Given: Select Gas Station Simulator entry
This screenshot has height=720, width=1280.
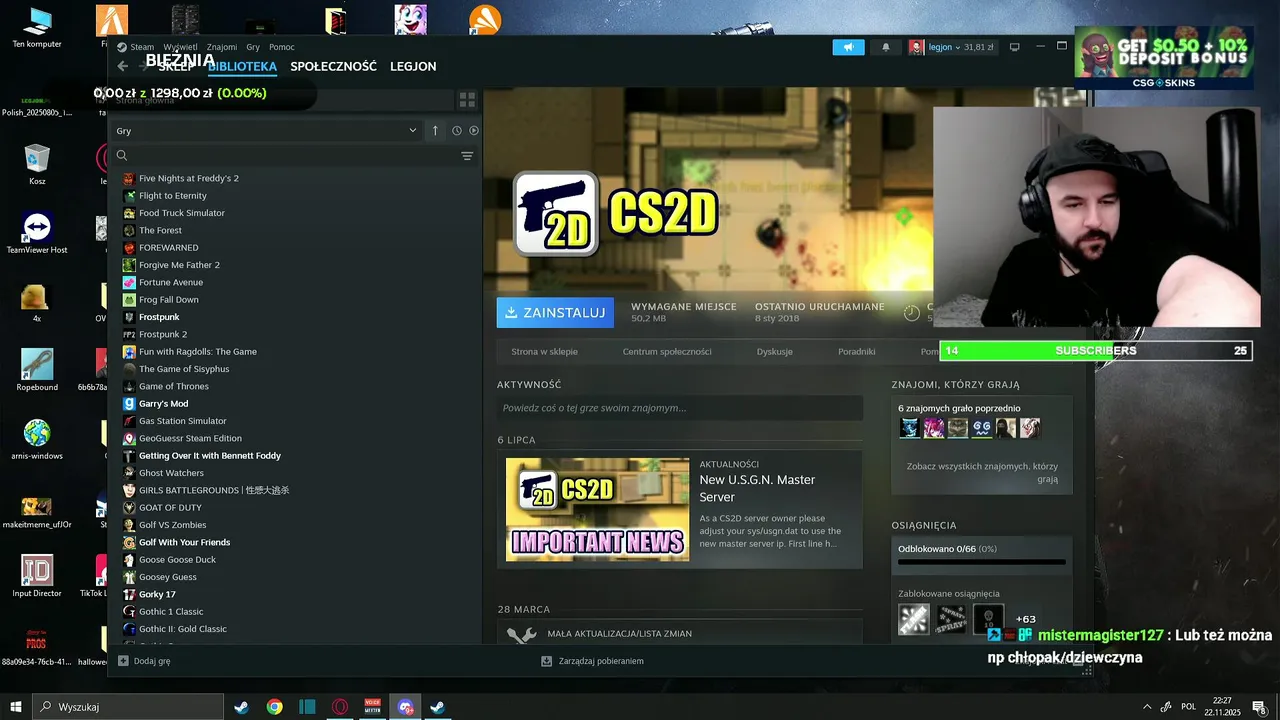Looking at the screenshot, I should [x=183, y=421].
